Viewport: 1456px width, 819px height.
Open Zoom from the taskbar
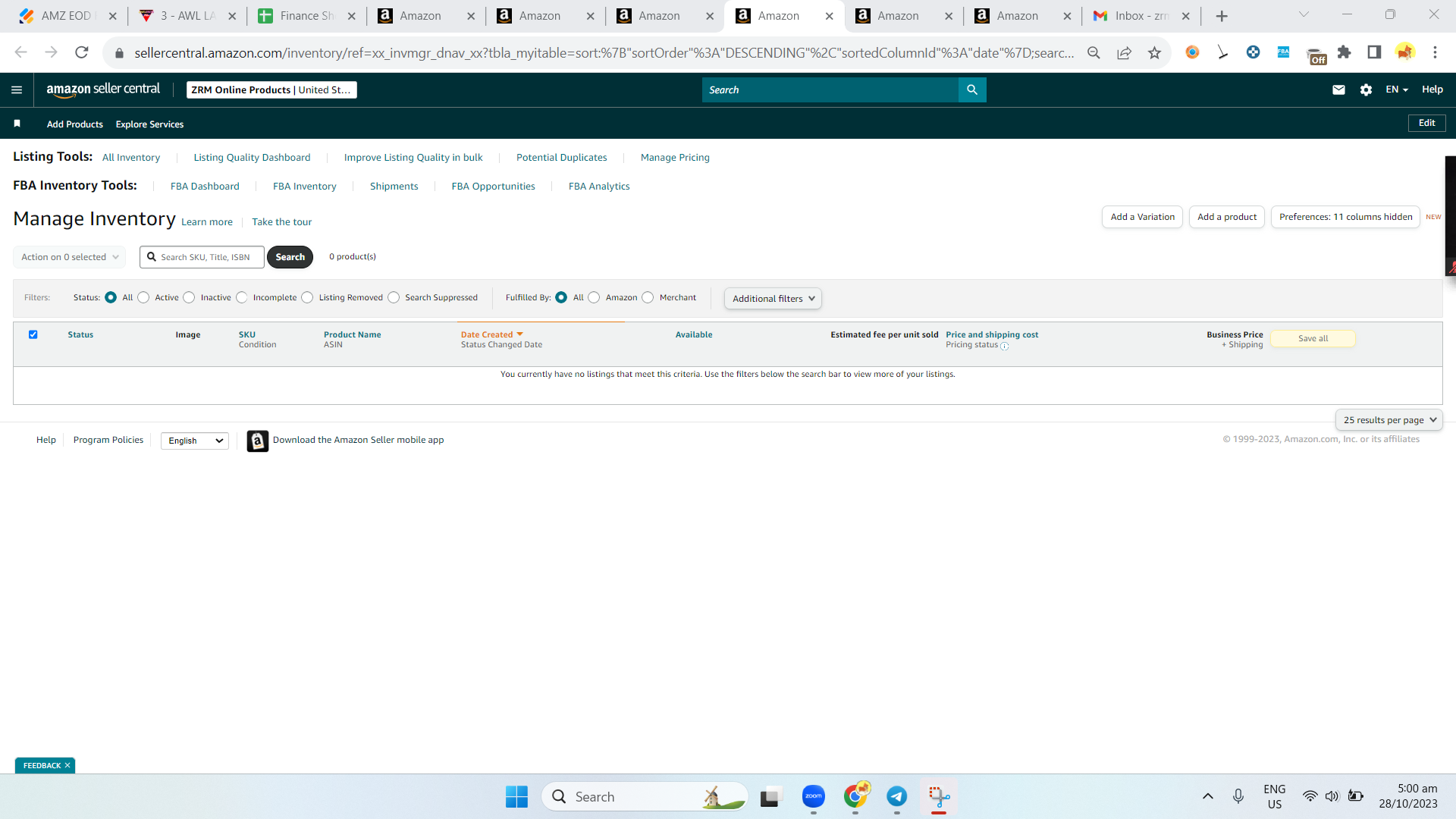coord(814,796)
